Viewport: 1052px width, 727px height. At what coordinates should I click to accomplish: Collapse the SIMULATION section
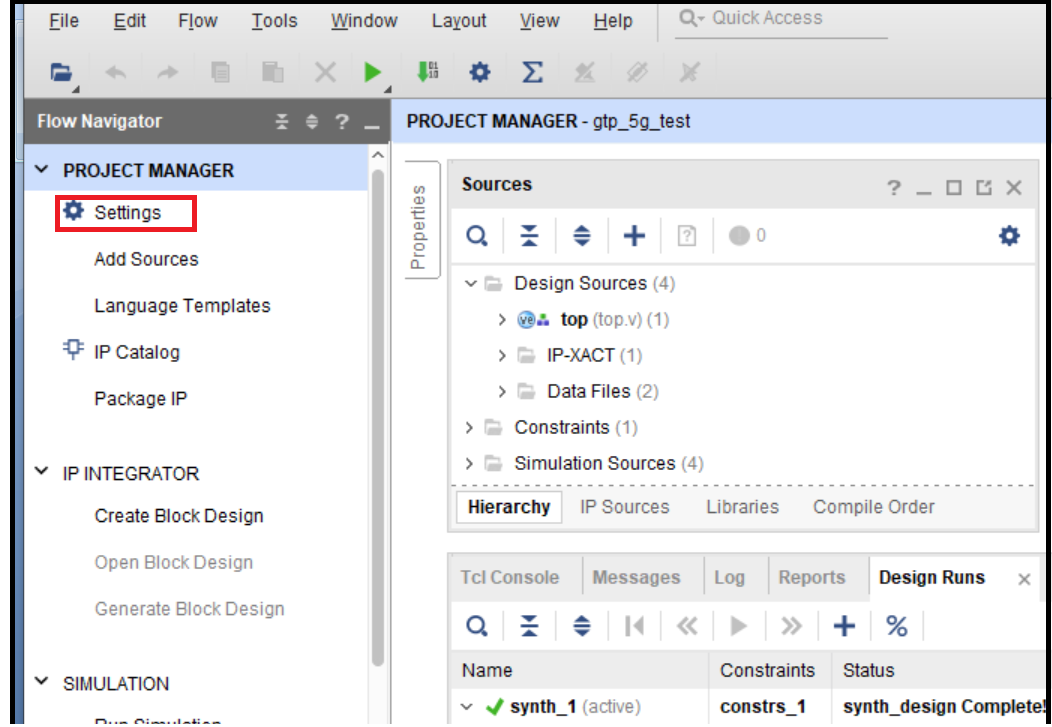coord(42,682)
